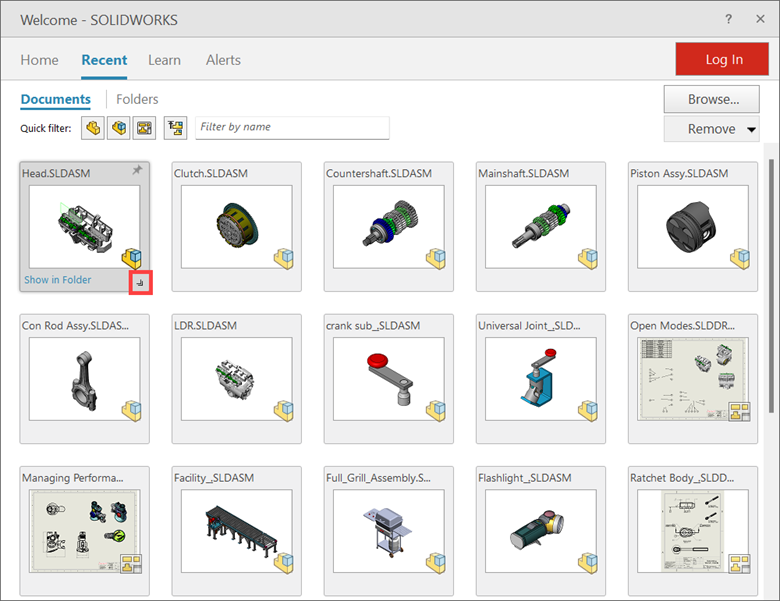Screen dimensions: 780x601
Task: Click assembly type icon on Universal Joint
Action: tap(588, 411)
